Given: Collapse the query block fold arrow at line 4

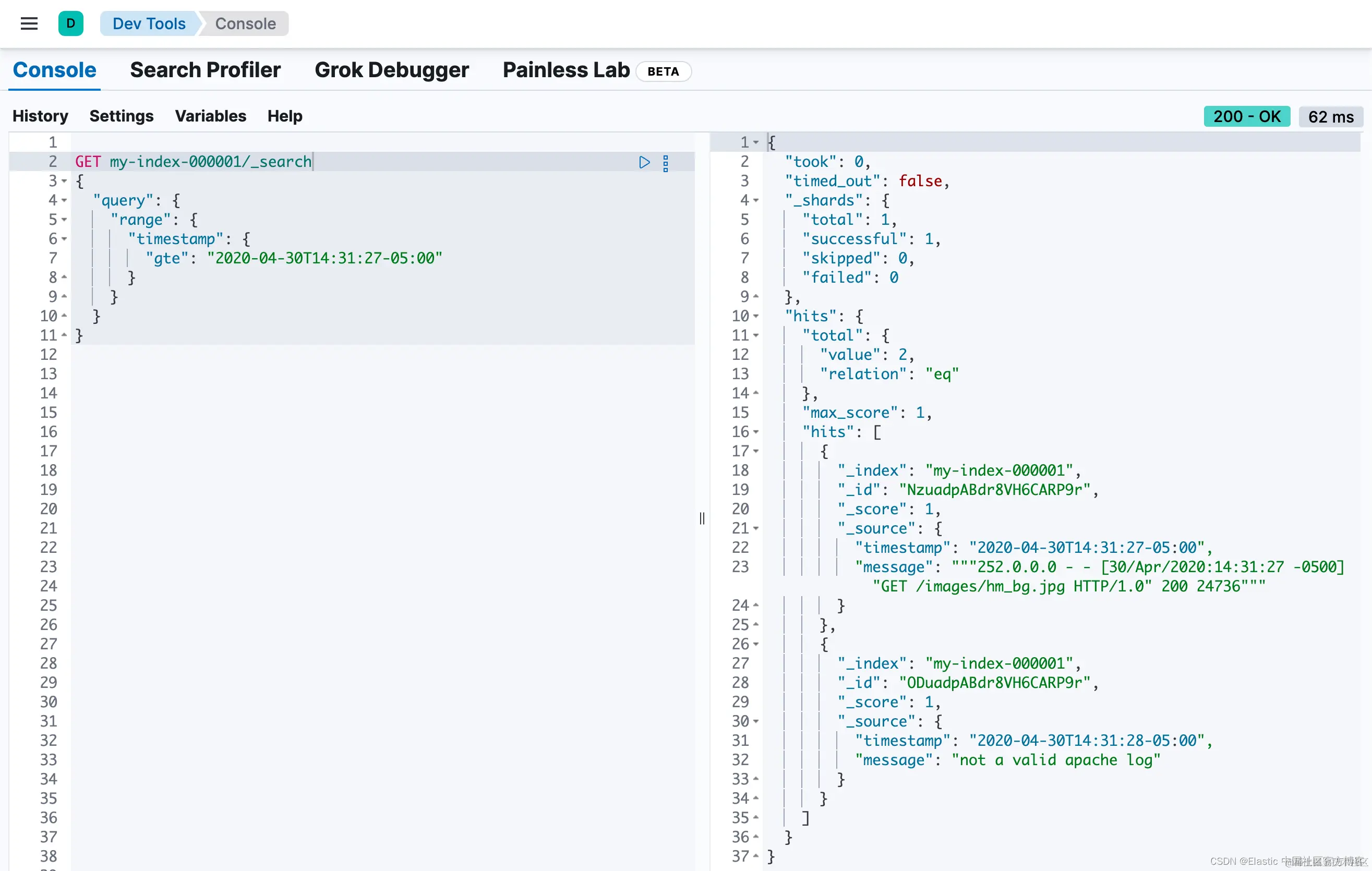Looking at the screenshot, I should click(x=64, y=200).
